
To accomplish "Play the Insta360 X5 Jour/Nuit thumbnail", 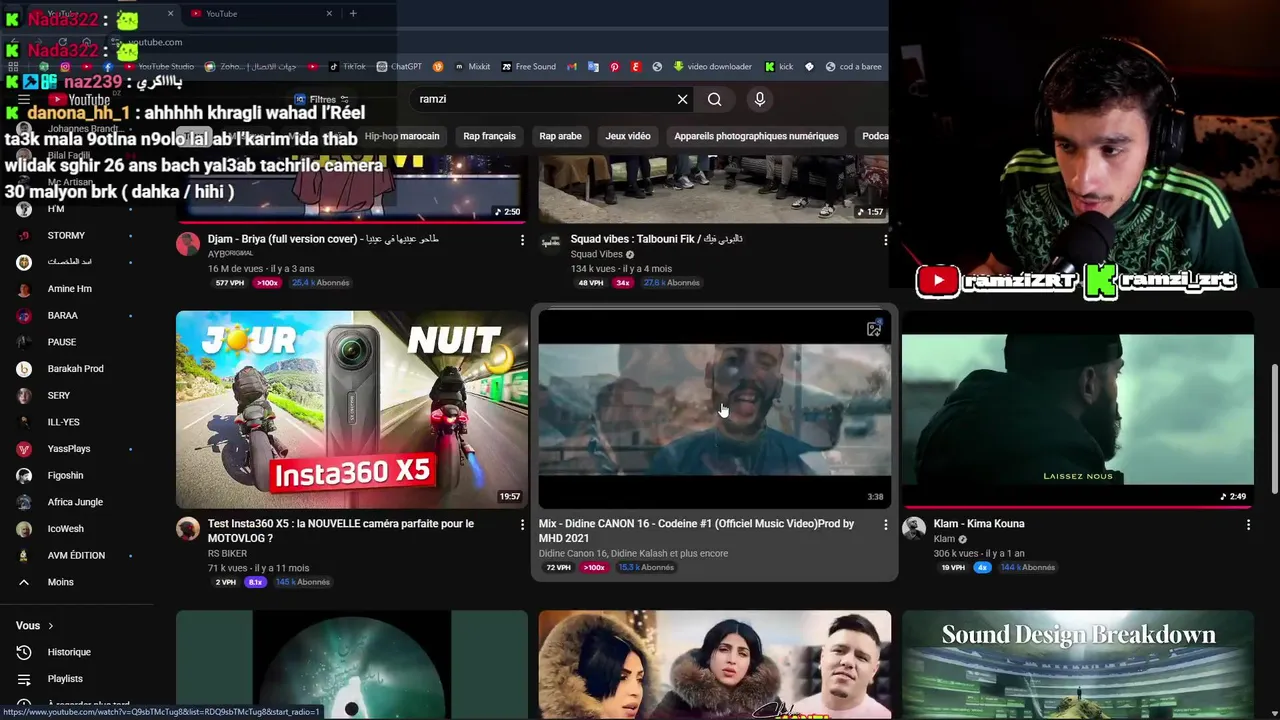I will coord(352,409).
